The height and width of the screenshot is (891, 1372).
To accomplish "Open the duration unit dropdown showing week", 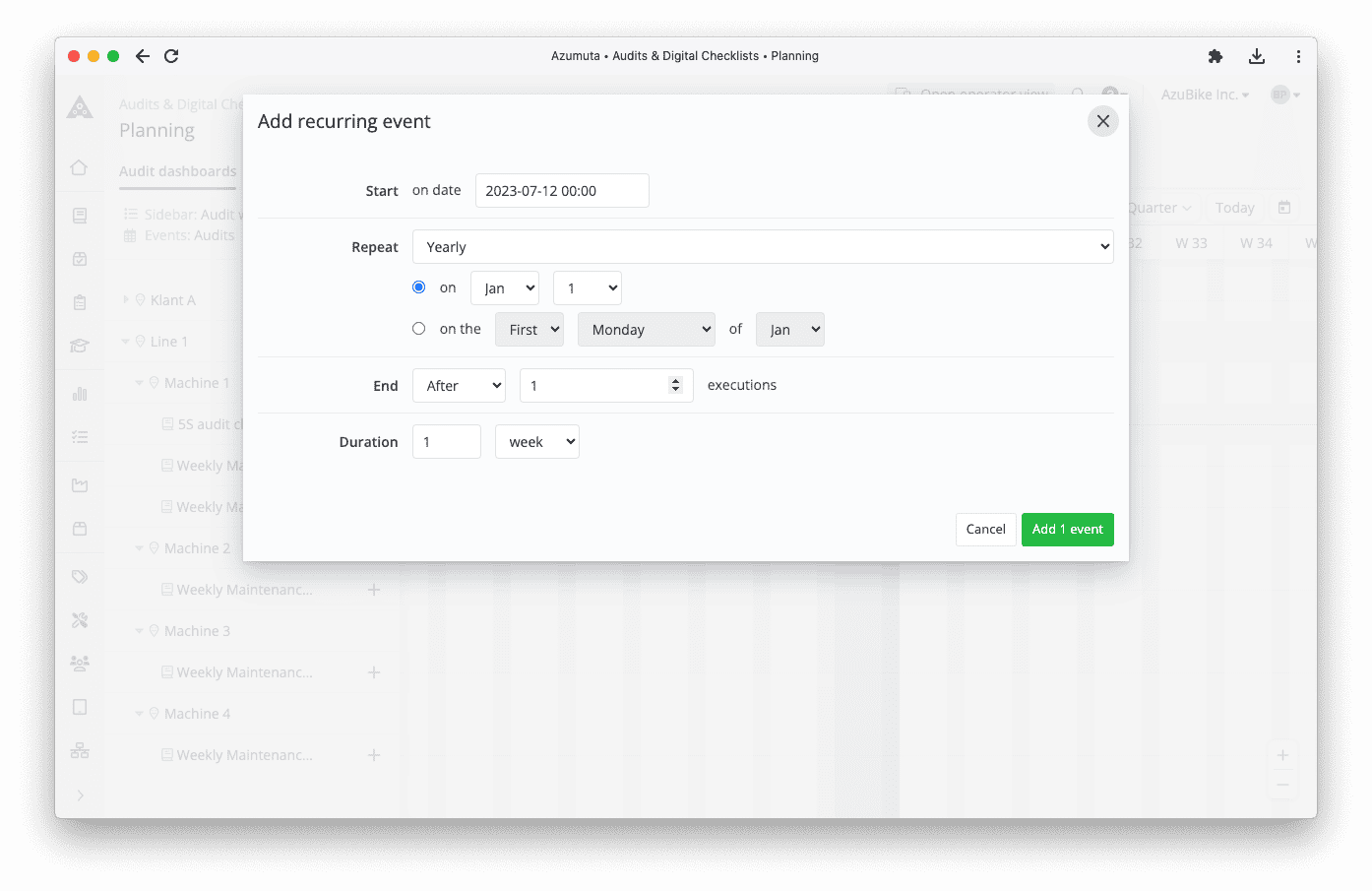I will [x=536, y=441].
